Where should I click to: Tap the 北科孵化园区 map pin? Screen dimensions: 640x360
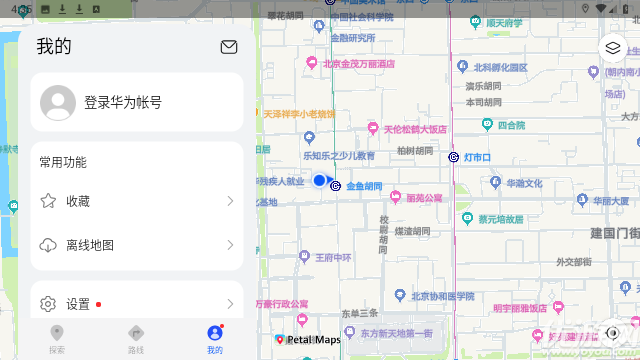click(462, 67)
